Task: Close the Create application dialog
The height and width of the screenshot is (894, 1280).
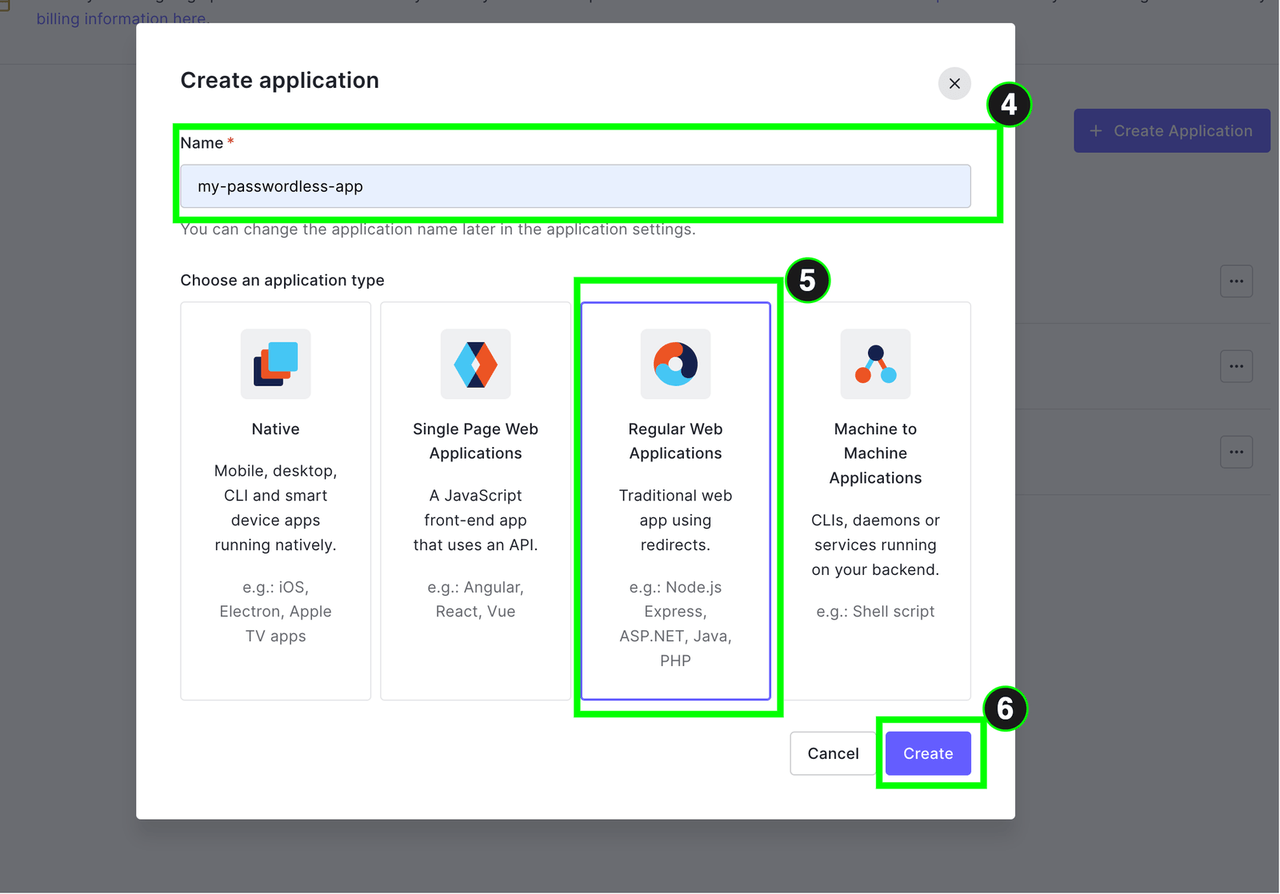Action: point(954,83)
